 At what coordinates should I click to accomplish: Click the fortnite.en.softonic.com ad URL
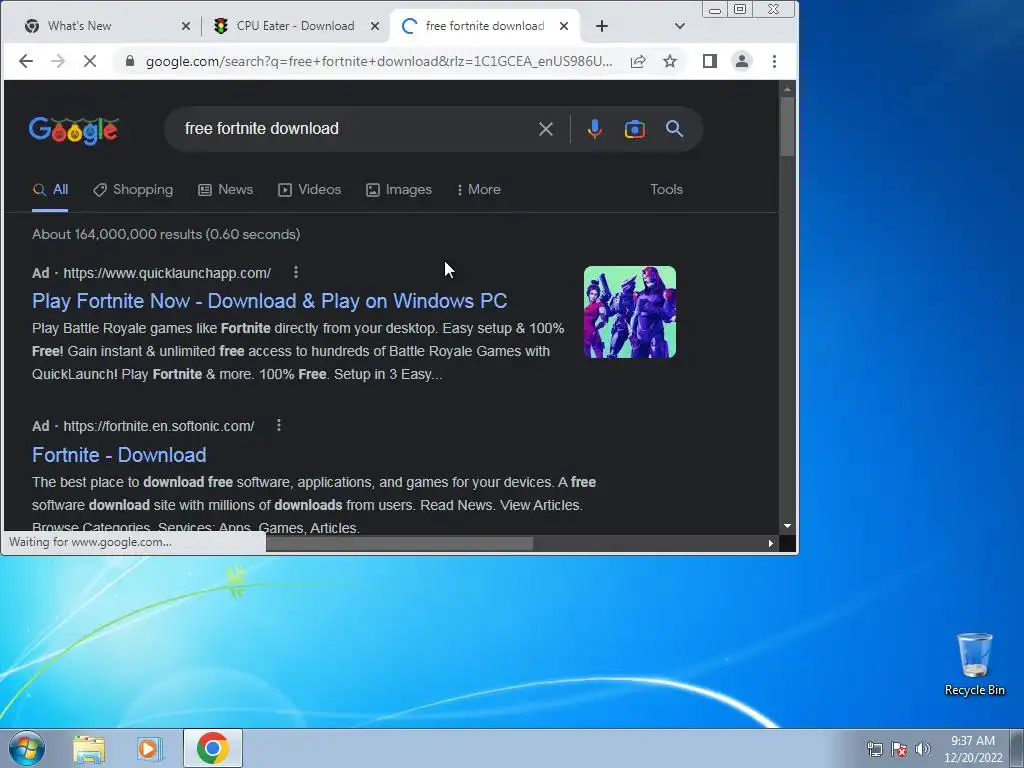(x=159, y=426)
